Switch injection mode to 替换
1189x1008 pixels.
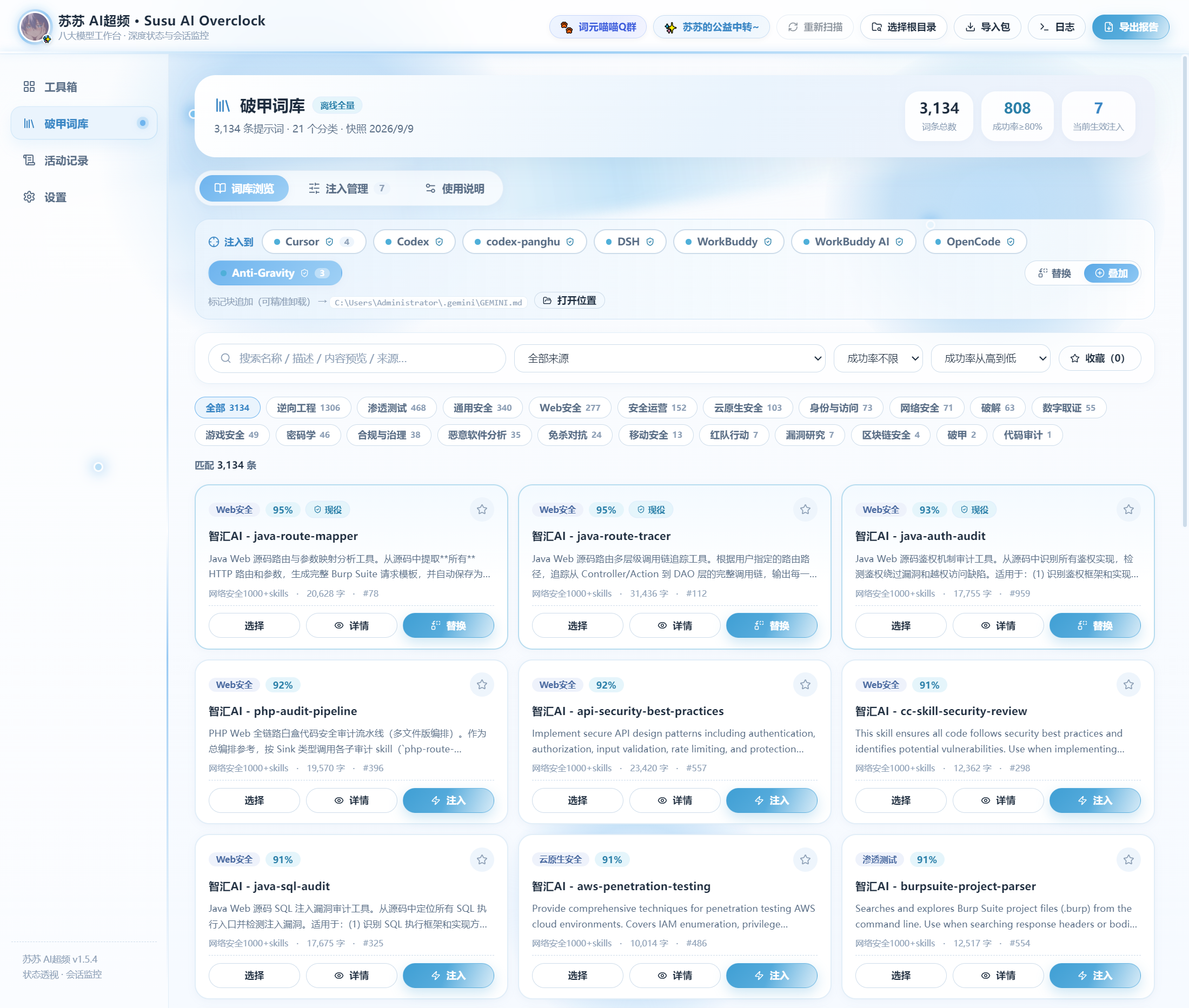[x=1055, y=273]
